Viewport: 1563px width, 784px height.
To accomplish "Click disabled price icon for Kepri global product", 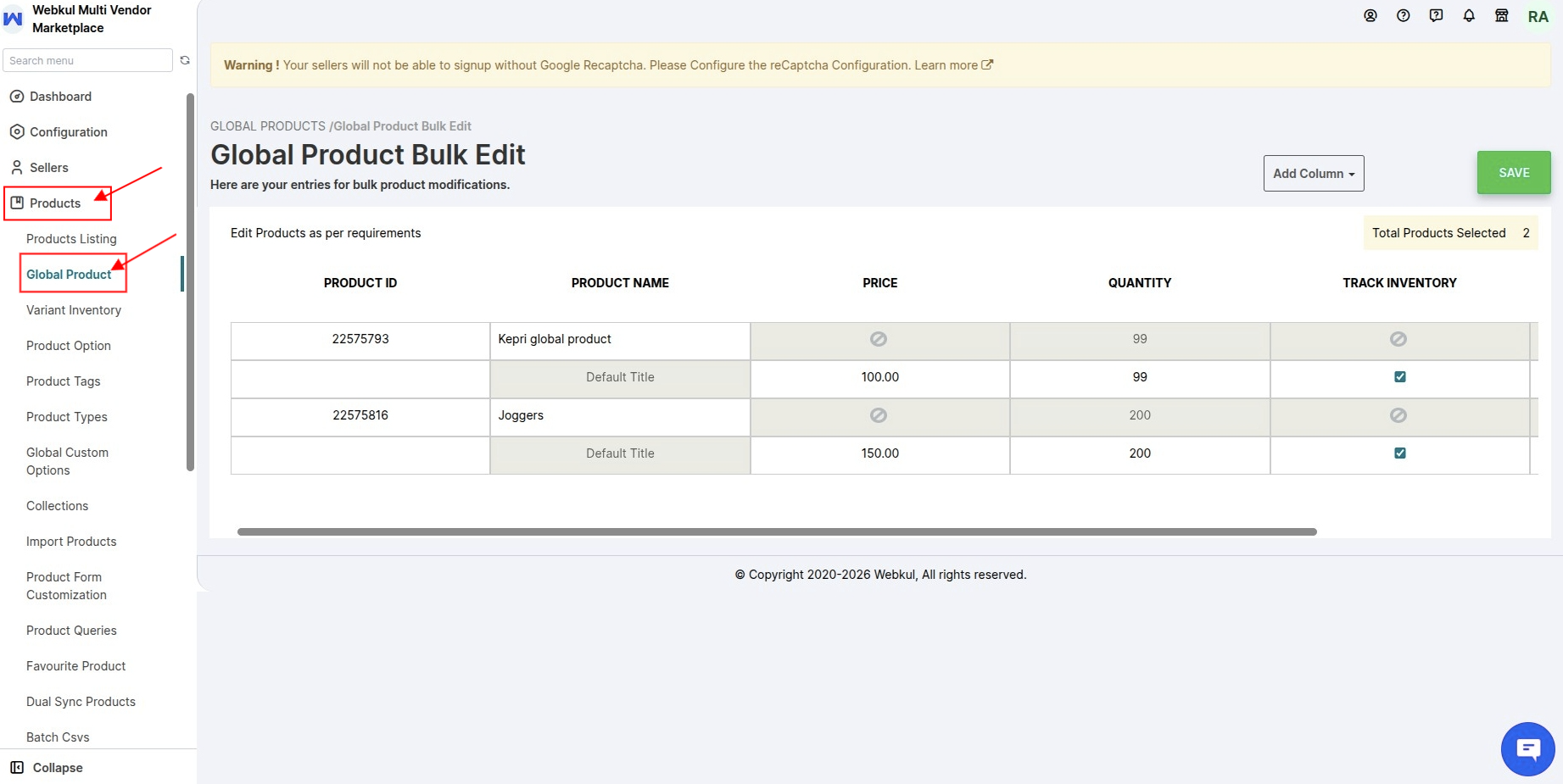I will [x=879, y=339].
